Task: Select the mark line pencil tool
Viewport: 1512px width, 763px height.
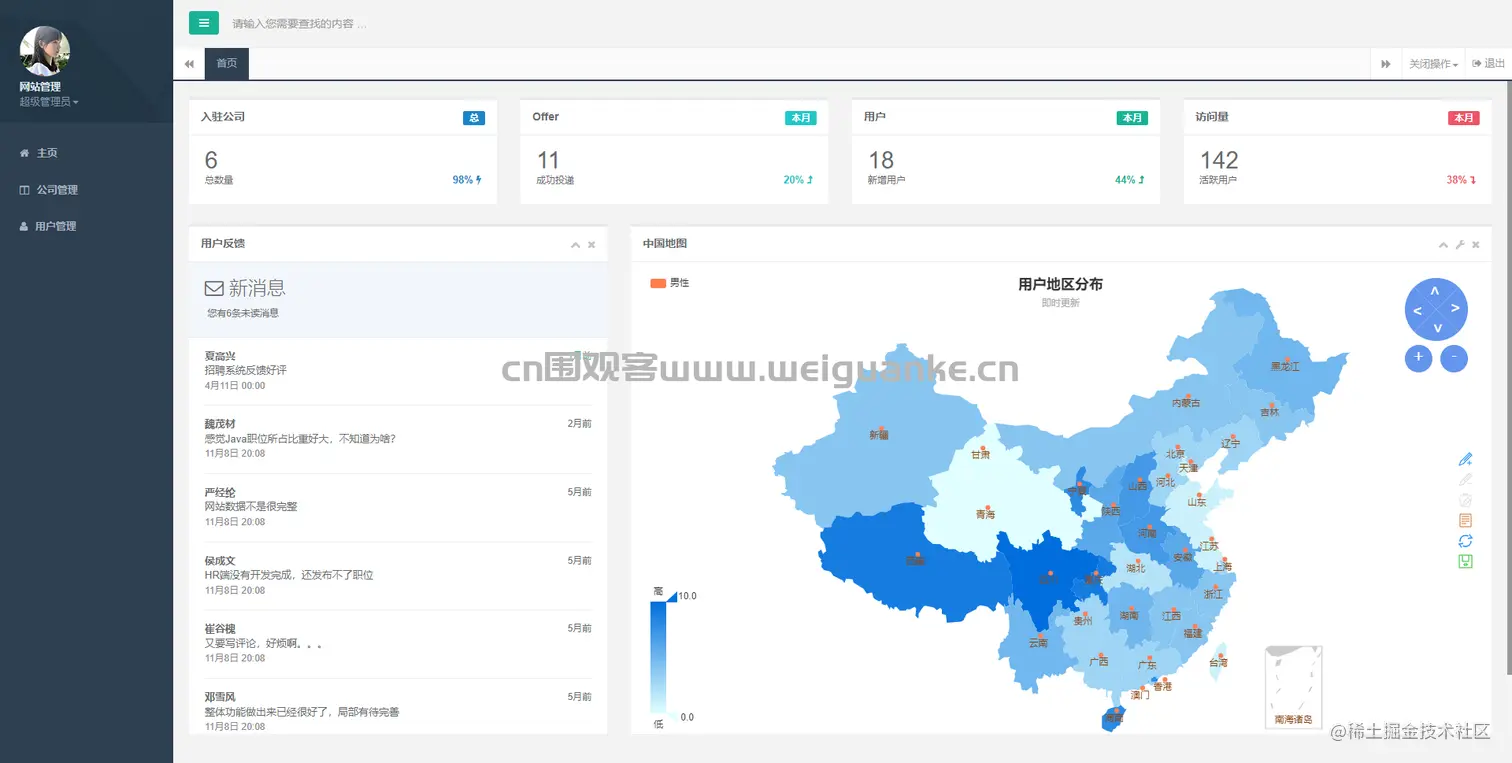Action: [x=1466, y=459]
